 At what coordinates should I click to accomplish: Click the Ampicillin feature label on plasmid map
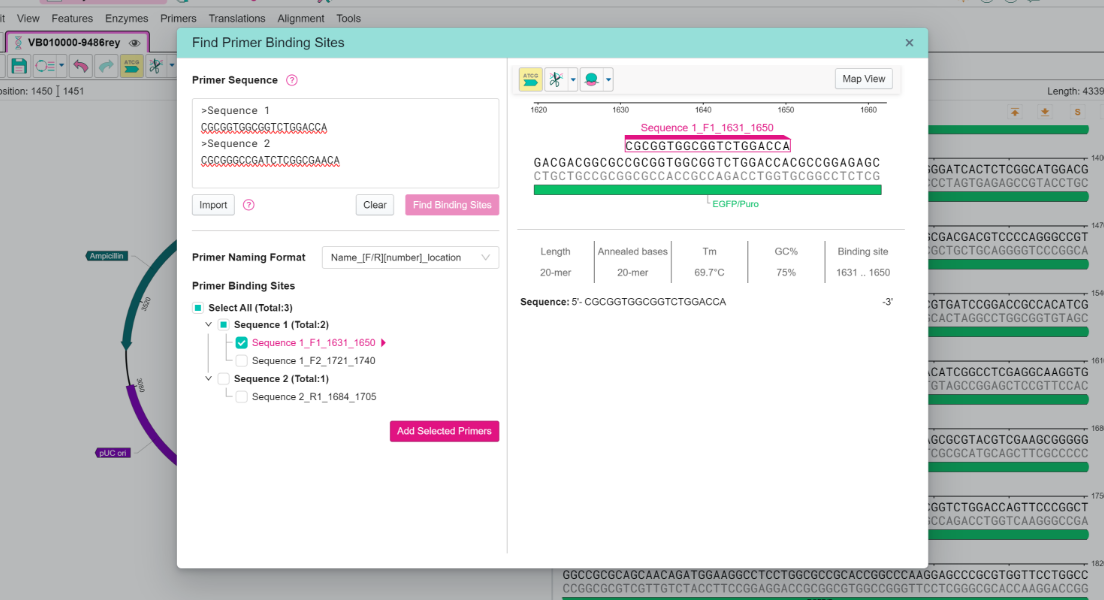click(x=107, y=256)
